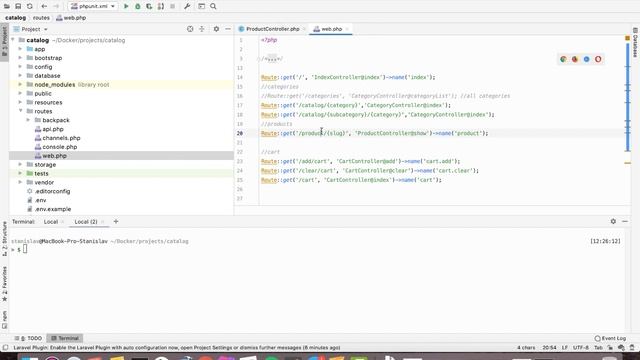Toggle read-only lock icon in status bar

pyautogui.click(x=610, y=348)
